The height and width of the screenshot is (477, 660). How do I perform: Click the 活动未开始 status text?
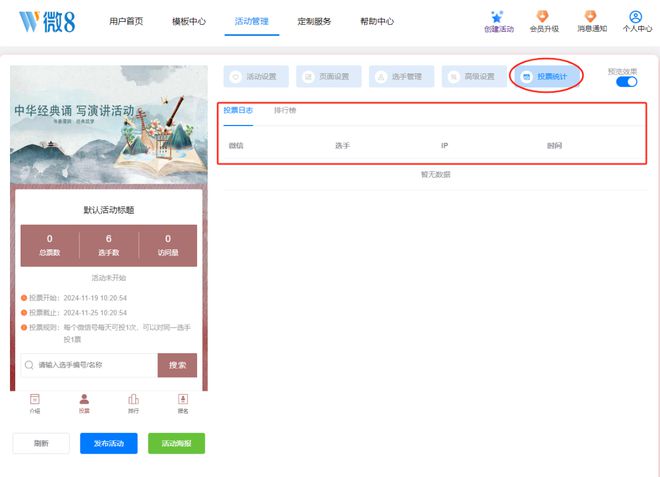[109, 278]
